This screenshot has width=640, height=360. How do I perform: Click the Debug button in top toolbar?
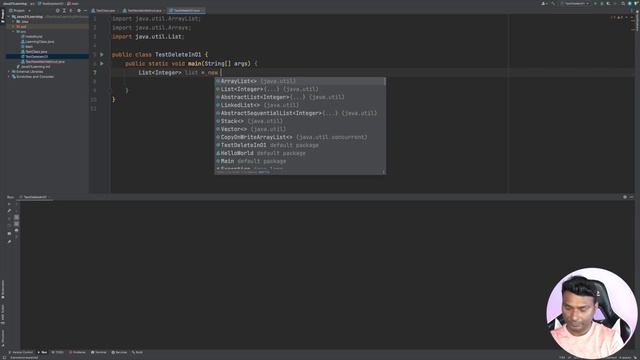(602, 4)
